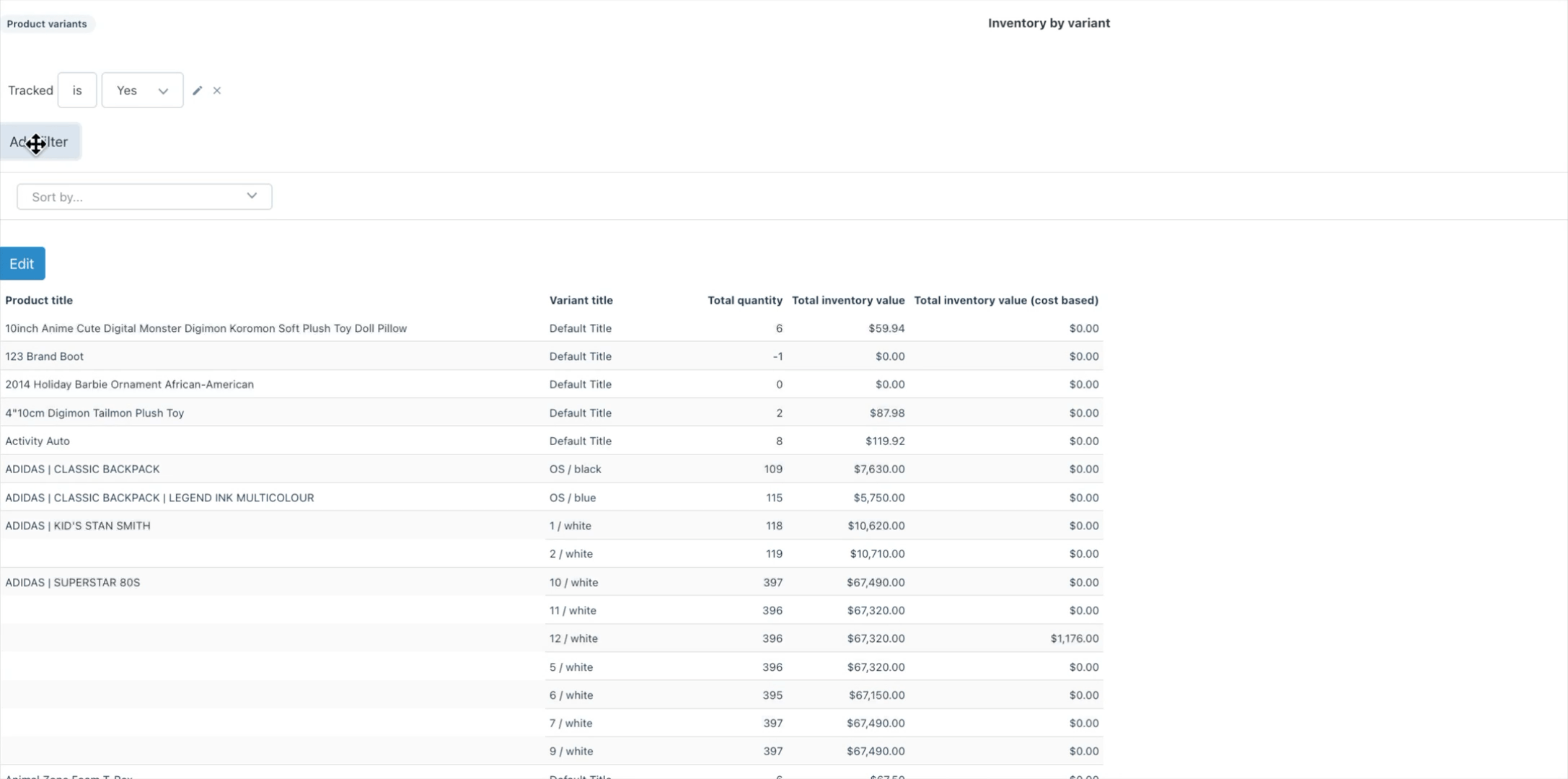Click Total inventory value (cost based) header
This screenshot has height=779, width=1568.
tap(1005, 300)
